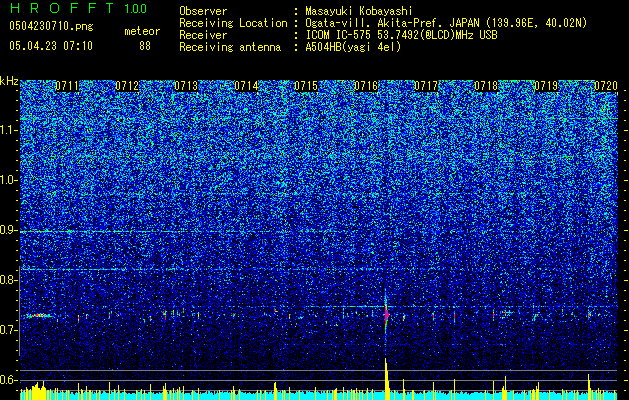Viewport: 629px width, 400px height.
Task: Click the Receiving antenna label
Action: [230, 47]
